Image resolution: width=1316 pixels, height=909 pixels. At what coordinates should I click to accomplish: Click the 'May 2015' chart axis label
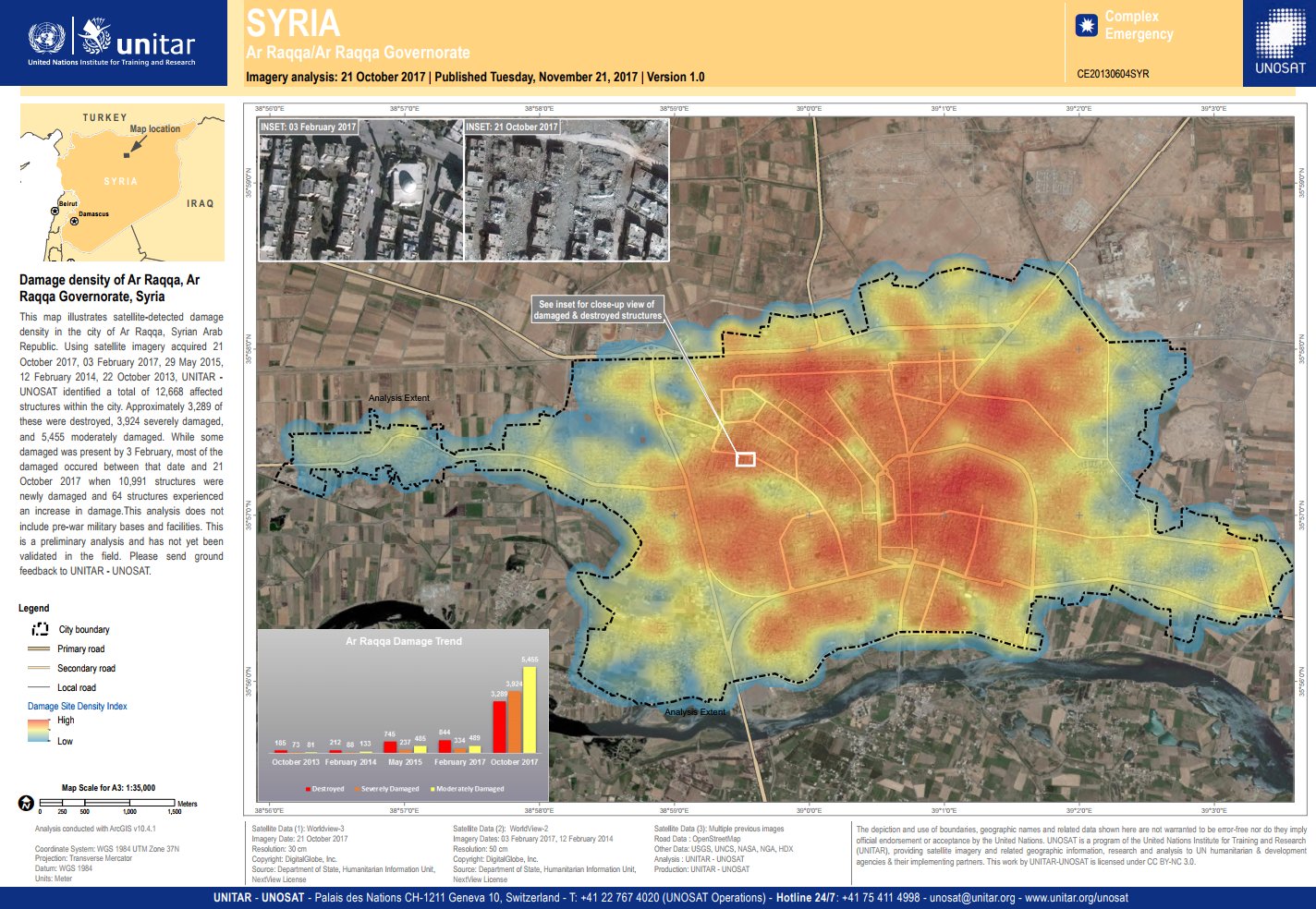pyautogui.click(x=405, y=762)
